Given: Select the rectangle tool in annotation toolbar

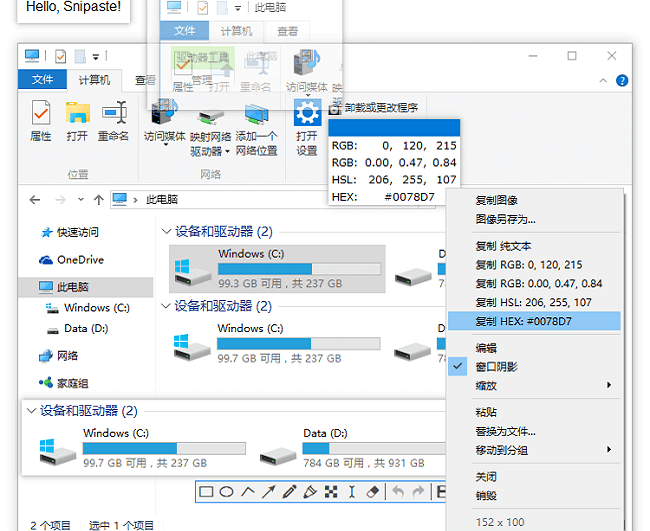Looking at the screenshot, I should tap(206, 492).
